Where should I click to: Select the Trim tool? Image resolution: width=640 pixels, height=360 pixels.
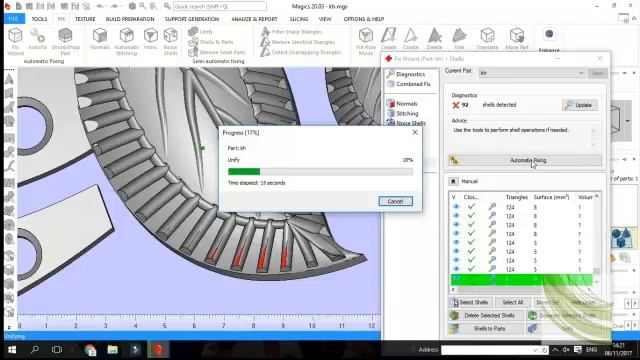(459, 39)
